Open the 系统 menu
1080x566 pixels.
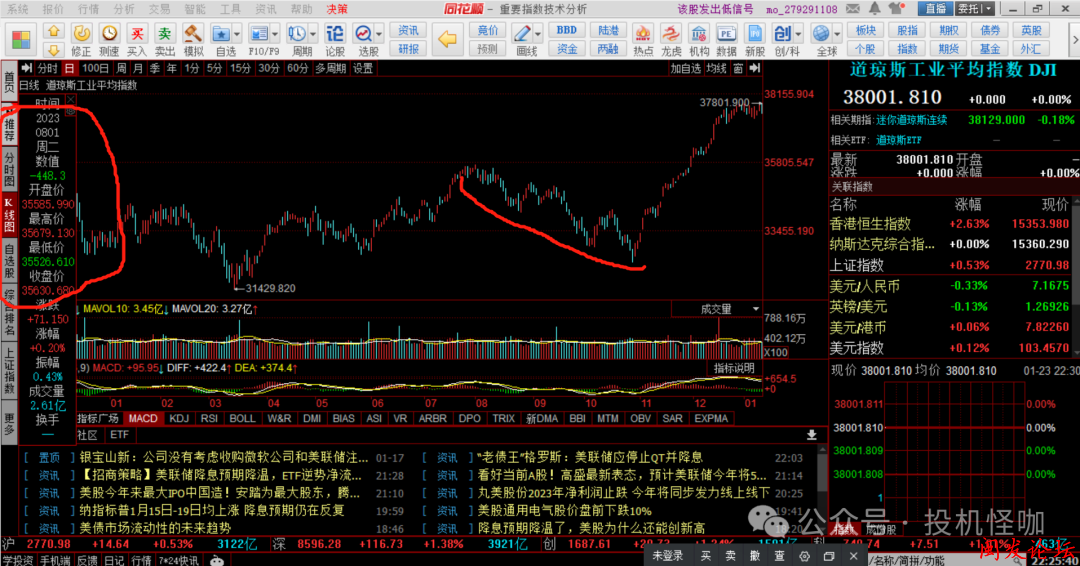click(18, 9)
